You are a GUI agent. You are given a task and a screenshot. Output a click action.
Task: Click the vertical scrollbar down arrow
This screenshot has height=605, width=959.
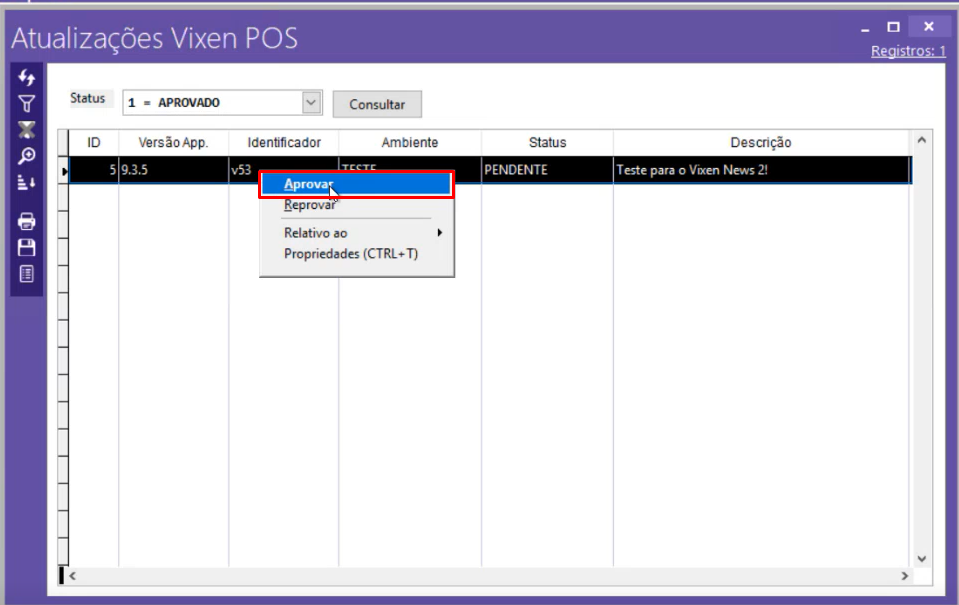pos(921,558)
